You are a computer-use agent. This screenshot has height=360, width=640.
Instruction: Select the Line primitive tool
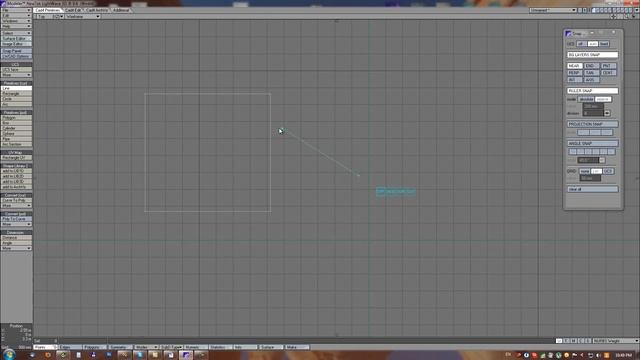click(16, 88)
